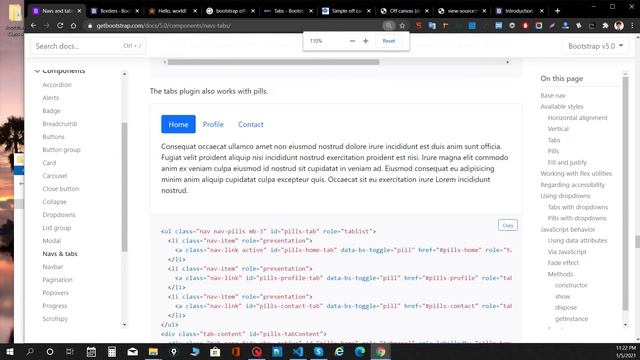Select the Contact pill tab
This screenshot has height=360, width=640.
pyautogui.click(x=251, y=124)
